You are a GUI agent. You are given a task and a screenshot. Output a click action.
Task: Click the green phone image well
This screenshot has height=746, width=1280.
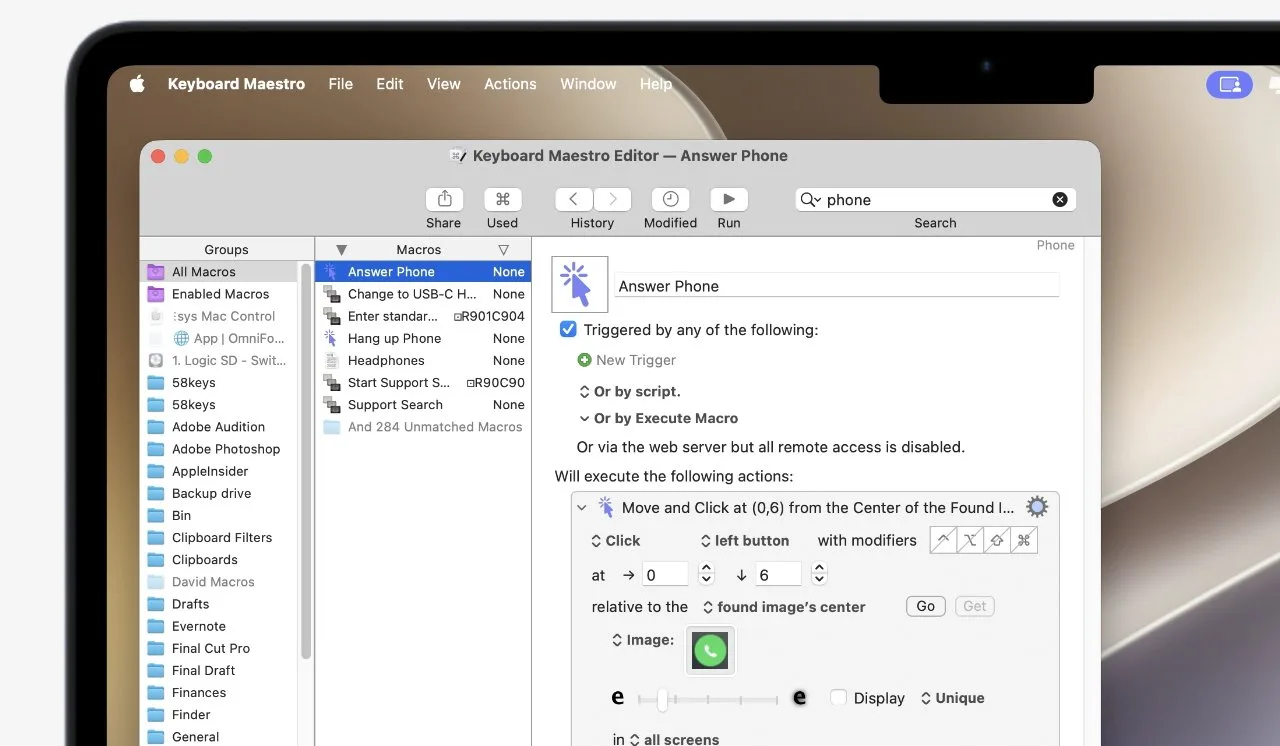[710, 651]
